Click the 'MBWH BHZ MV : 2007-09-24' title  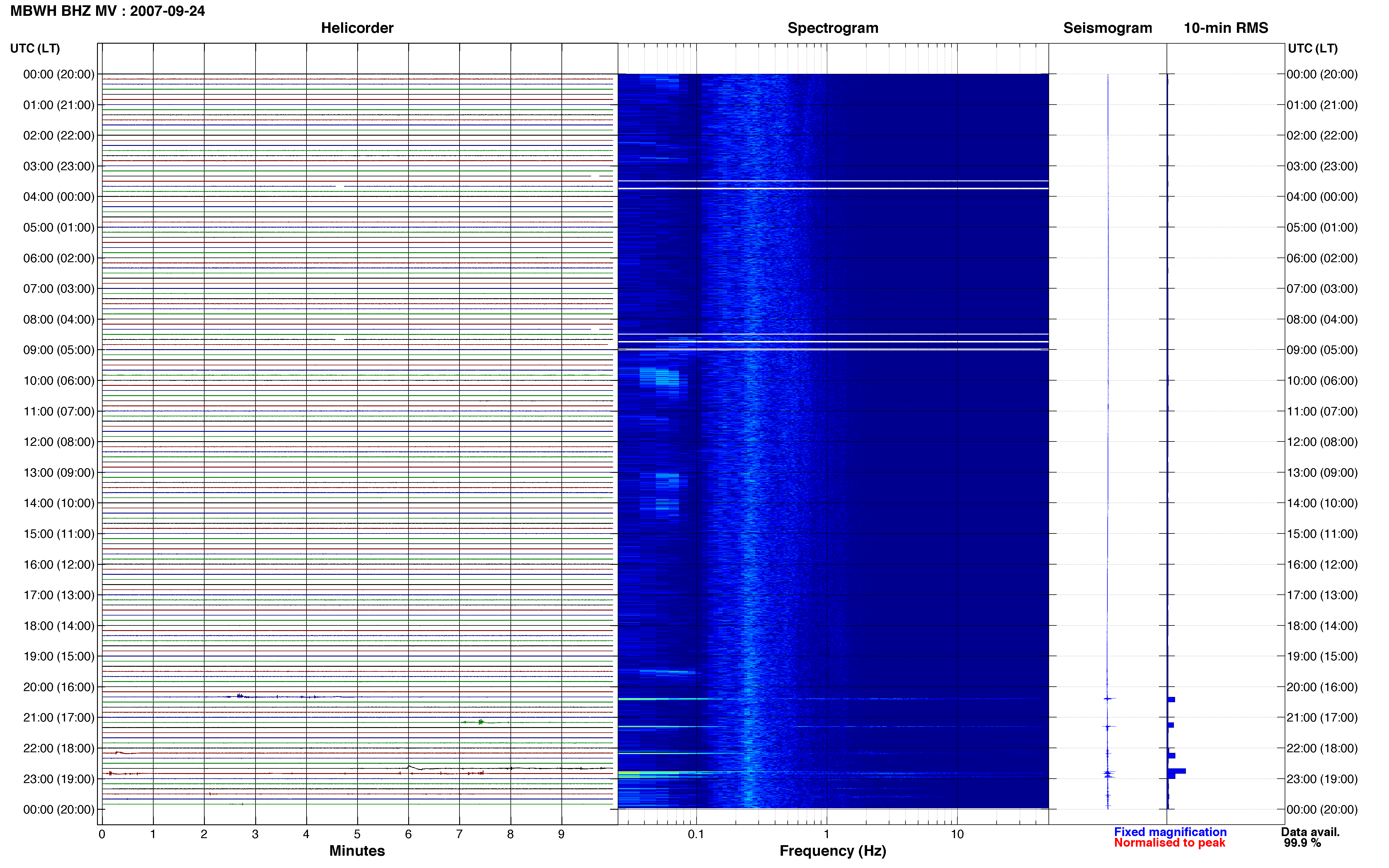(x=107, y=11)
